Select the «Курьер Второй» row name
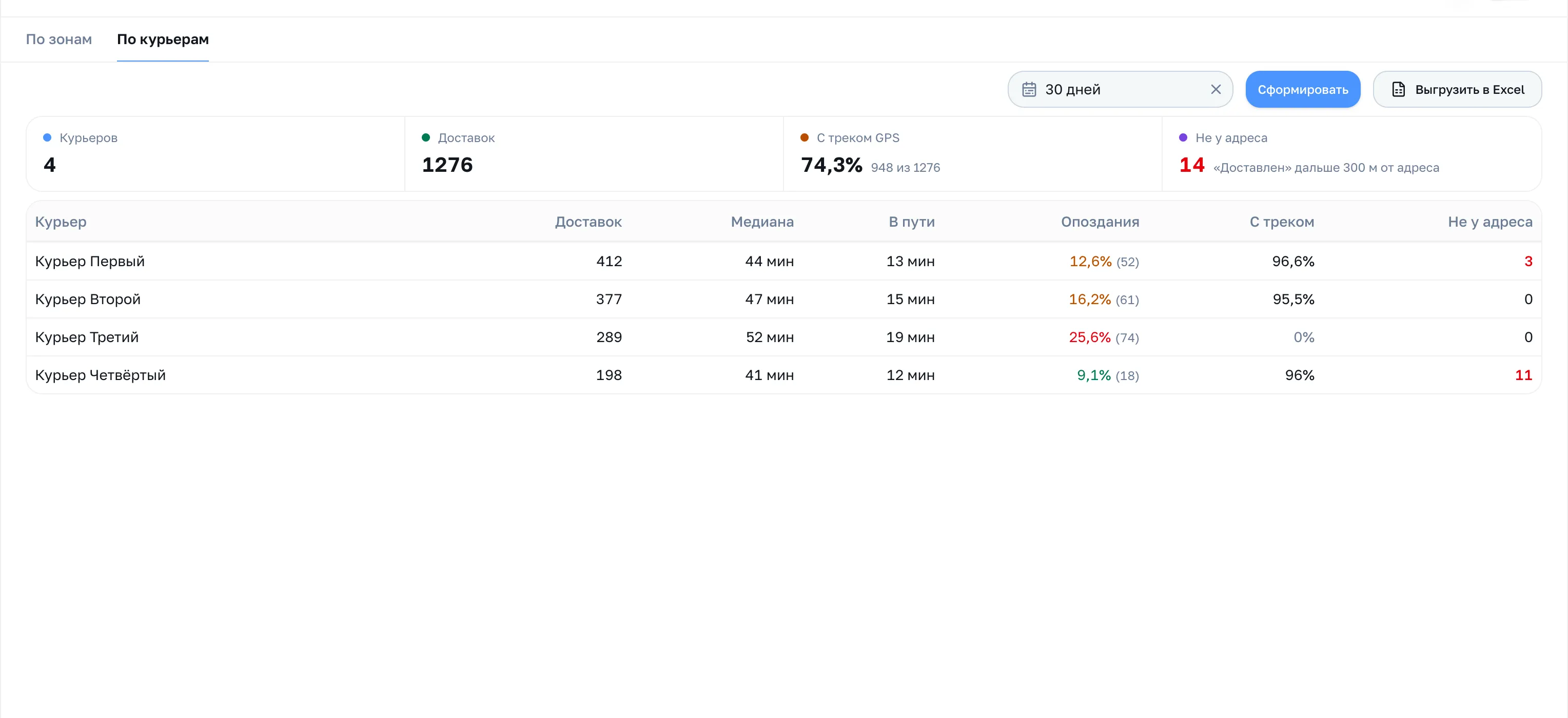This screenshot has width=1568, height=718. (88, 300)
